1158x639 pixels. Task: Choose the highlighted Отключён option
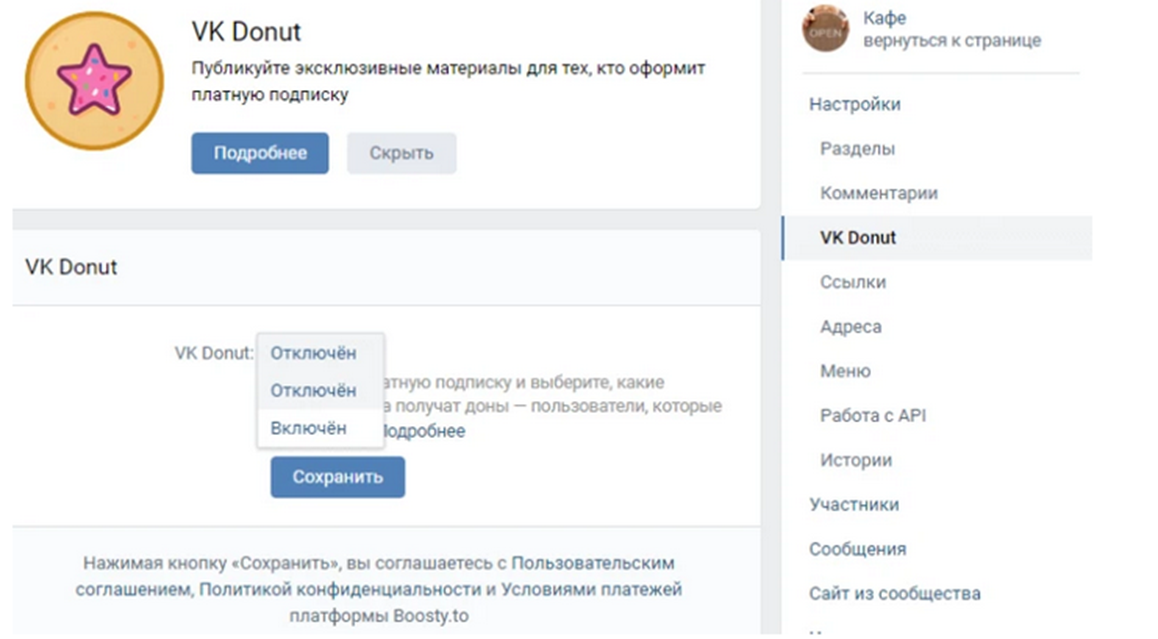point(313,390)
